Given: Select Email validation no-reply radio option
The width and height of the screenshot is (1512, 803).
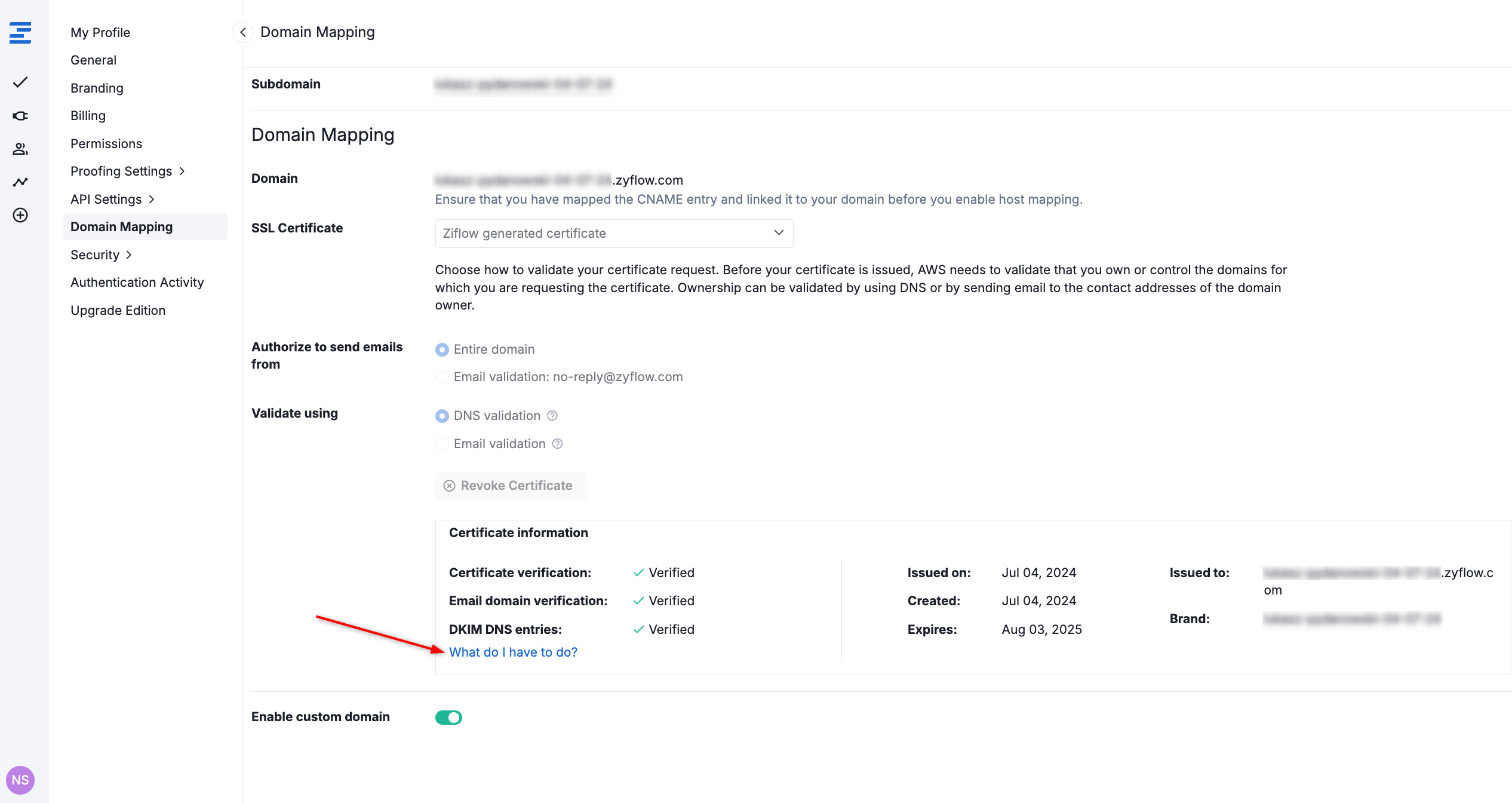Looking at the screenshot, I should click(442, 377).
